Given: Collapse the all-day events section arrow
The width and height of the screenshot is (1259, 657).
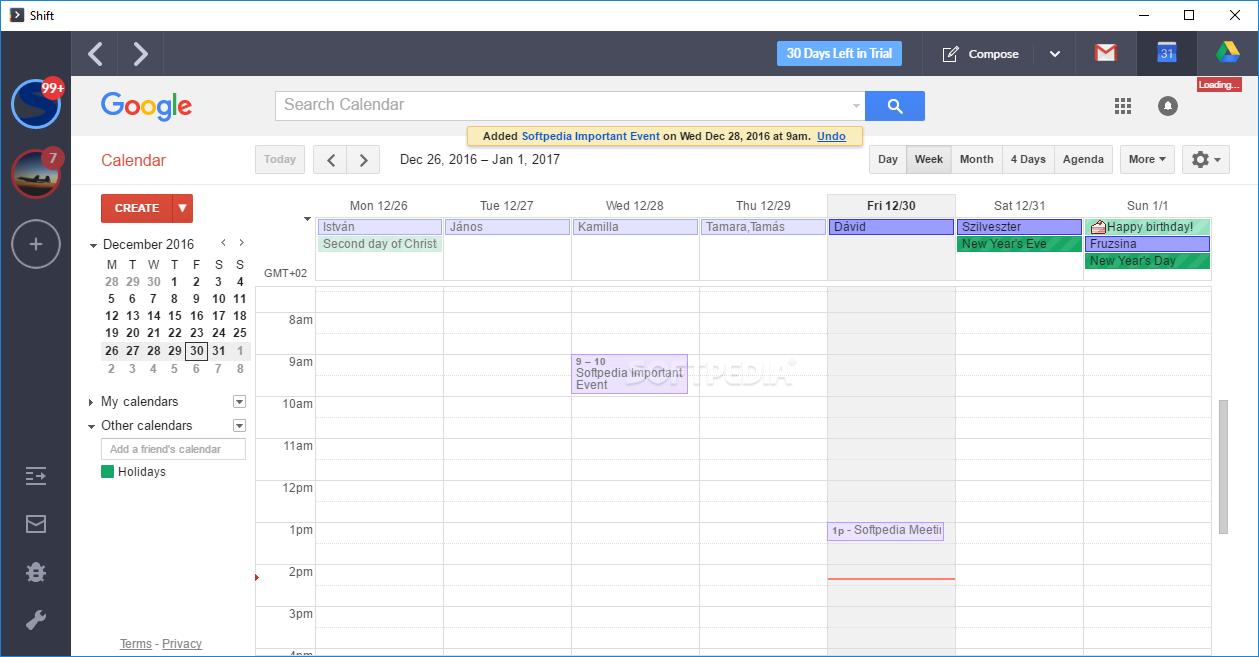Looking at the screenshot, I should tap(308, 218).
